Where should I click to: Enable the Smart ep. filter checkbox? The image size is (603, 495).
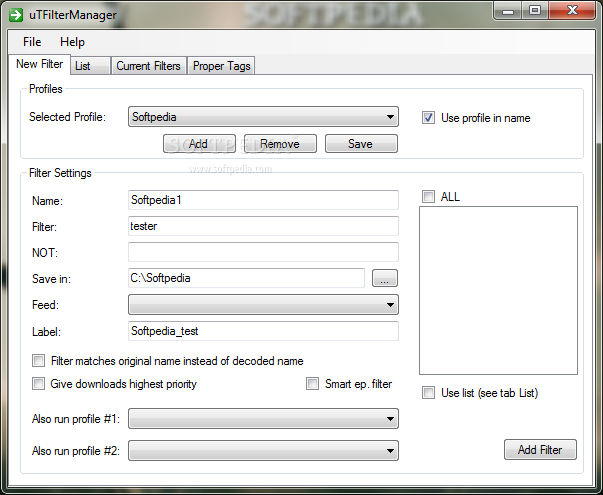coord(312,383)
